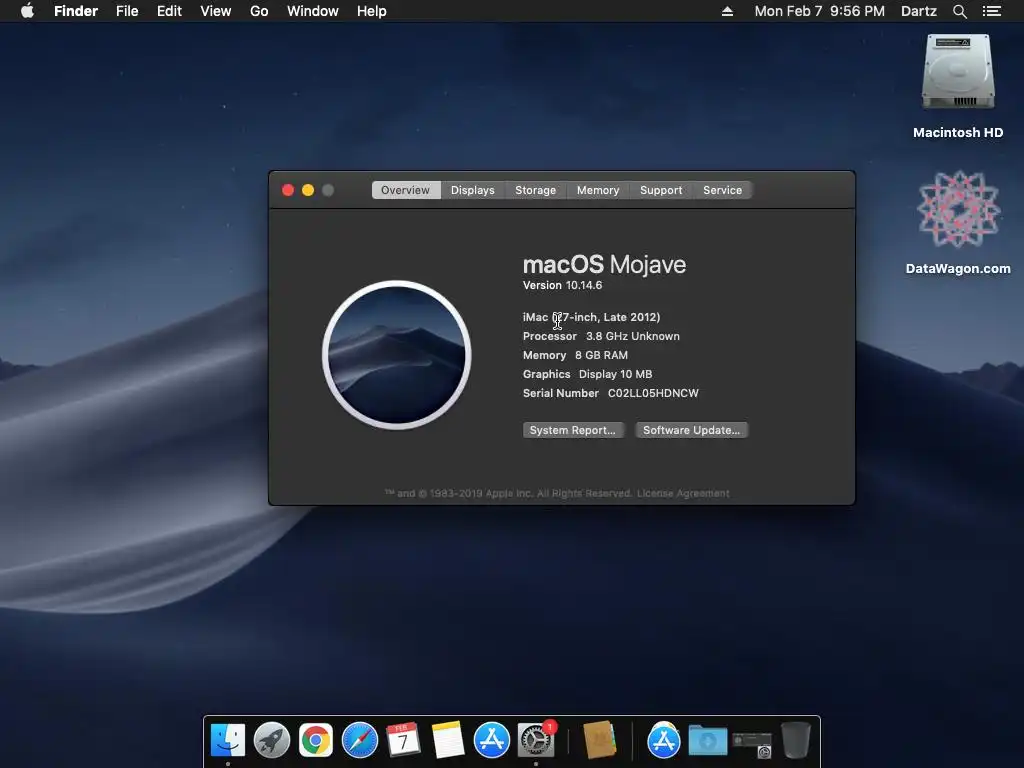The width and height of the screenshot is (1024, 768).
Task: Click the Dartz user name menu
Action: 918,11
